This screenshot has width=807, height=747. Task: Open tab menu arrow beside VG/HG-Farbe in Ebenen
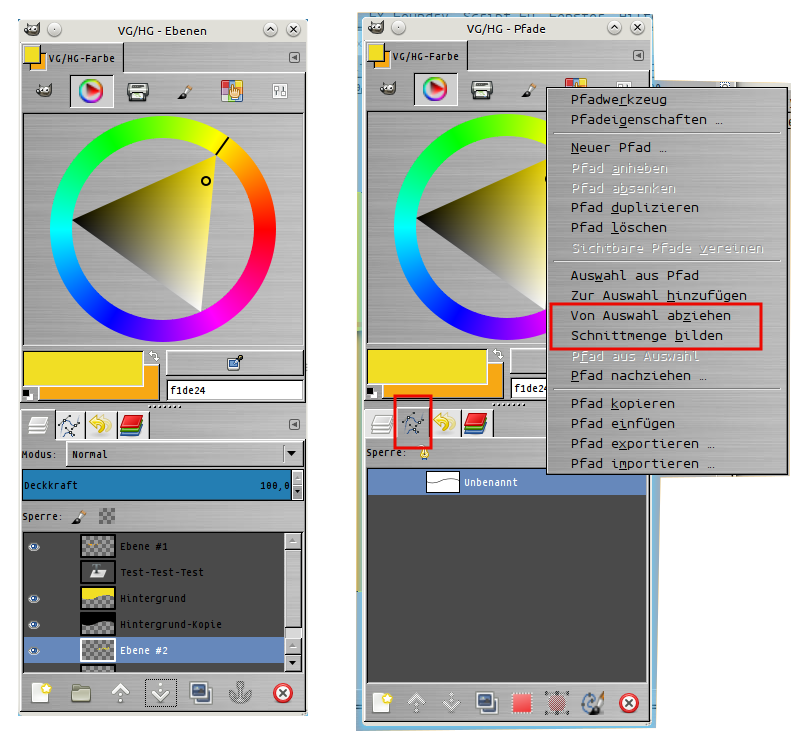click(x=294, y=58)
